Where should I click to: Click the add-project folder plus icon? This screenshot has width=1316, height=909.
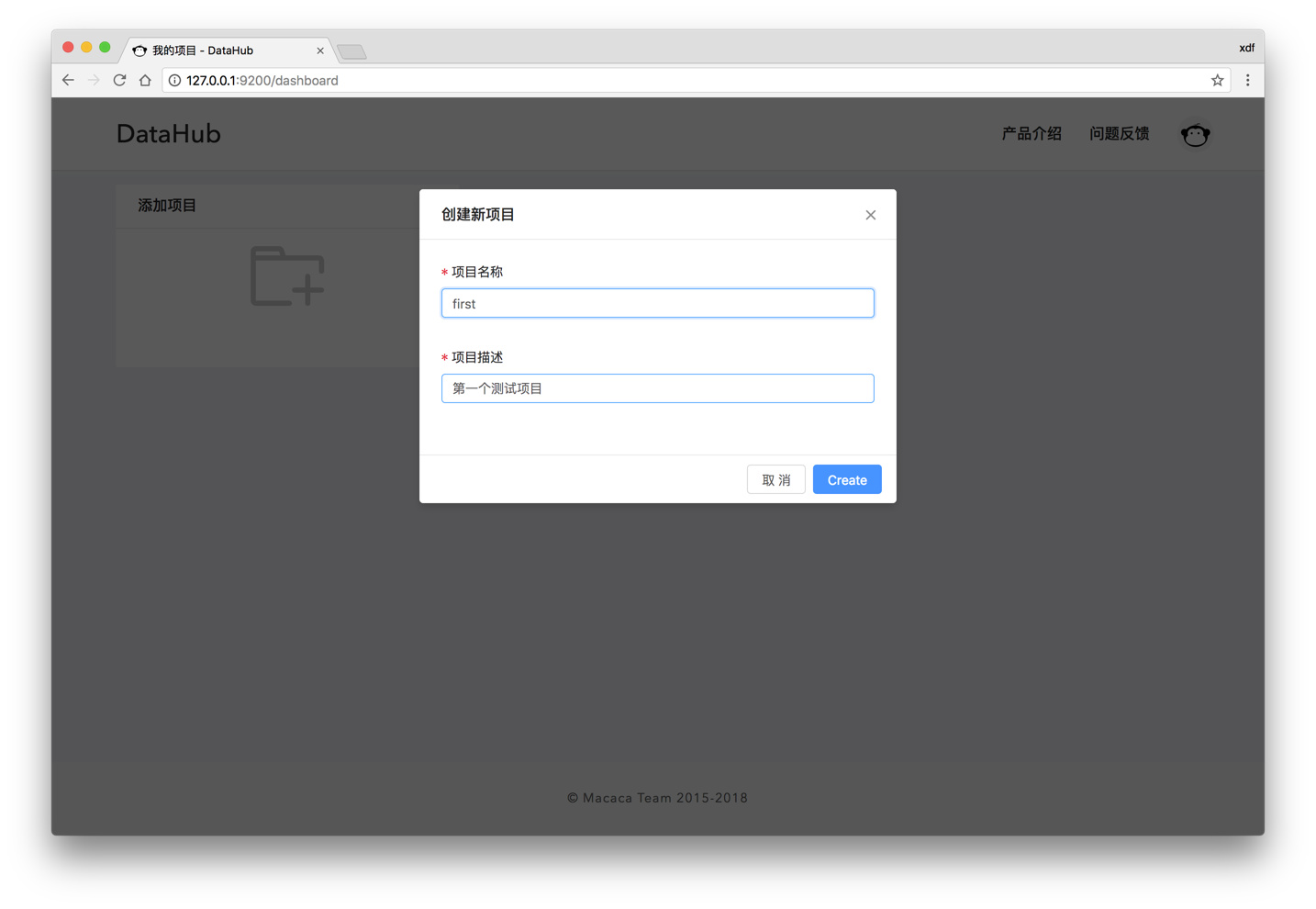287,276
